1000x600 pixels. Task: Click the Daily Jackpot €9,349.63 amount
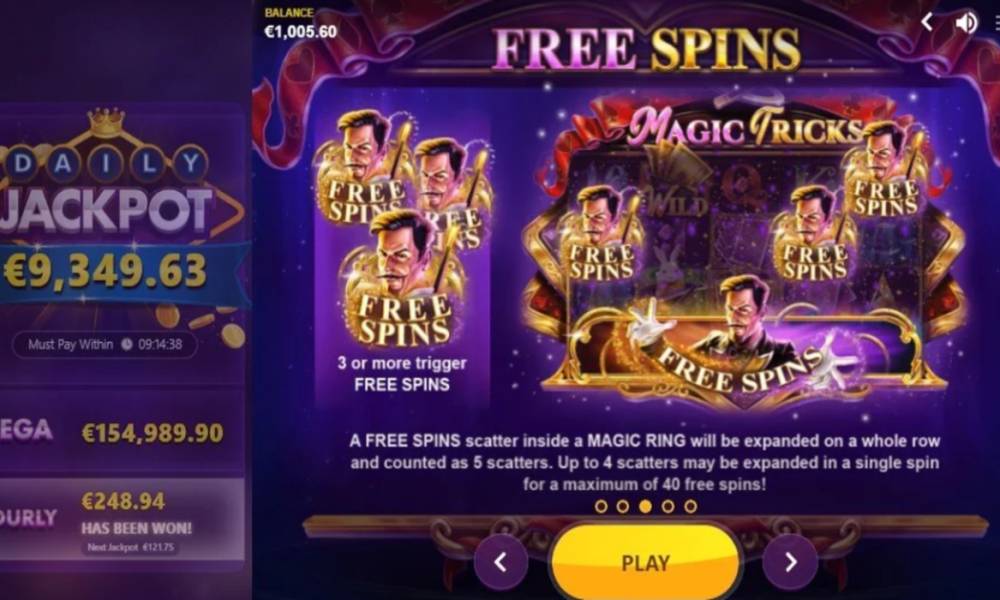105,271
